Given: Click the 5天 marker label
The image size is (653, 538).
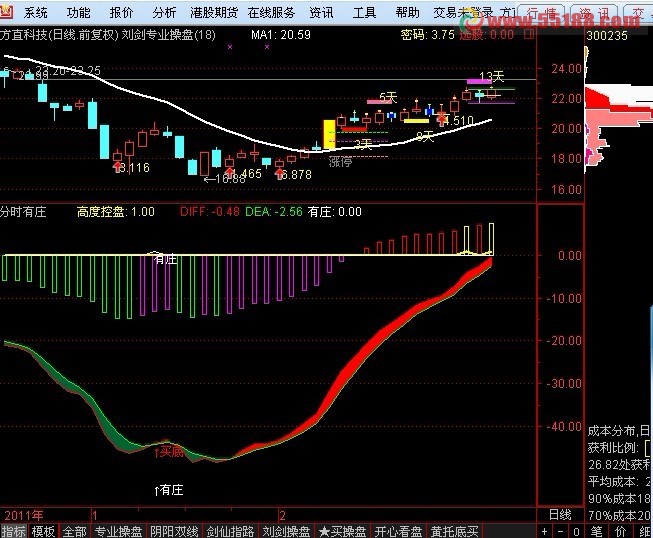Looking at the screenshot, I should pos(388,98).
